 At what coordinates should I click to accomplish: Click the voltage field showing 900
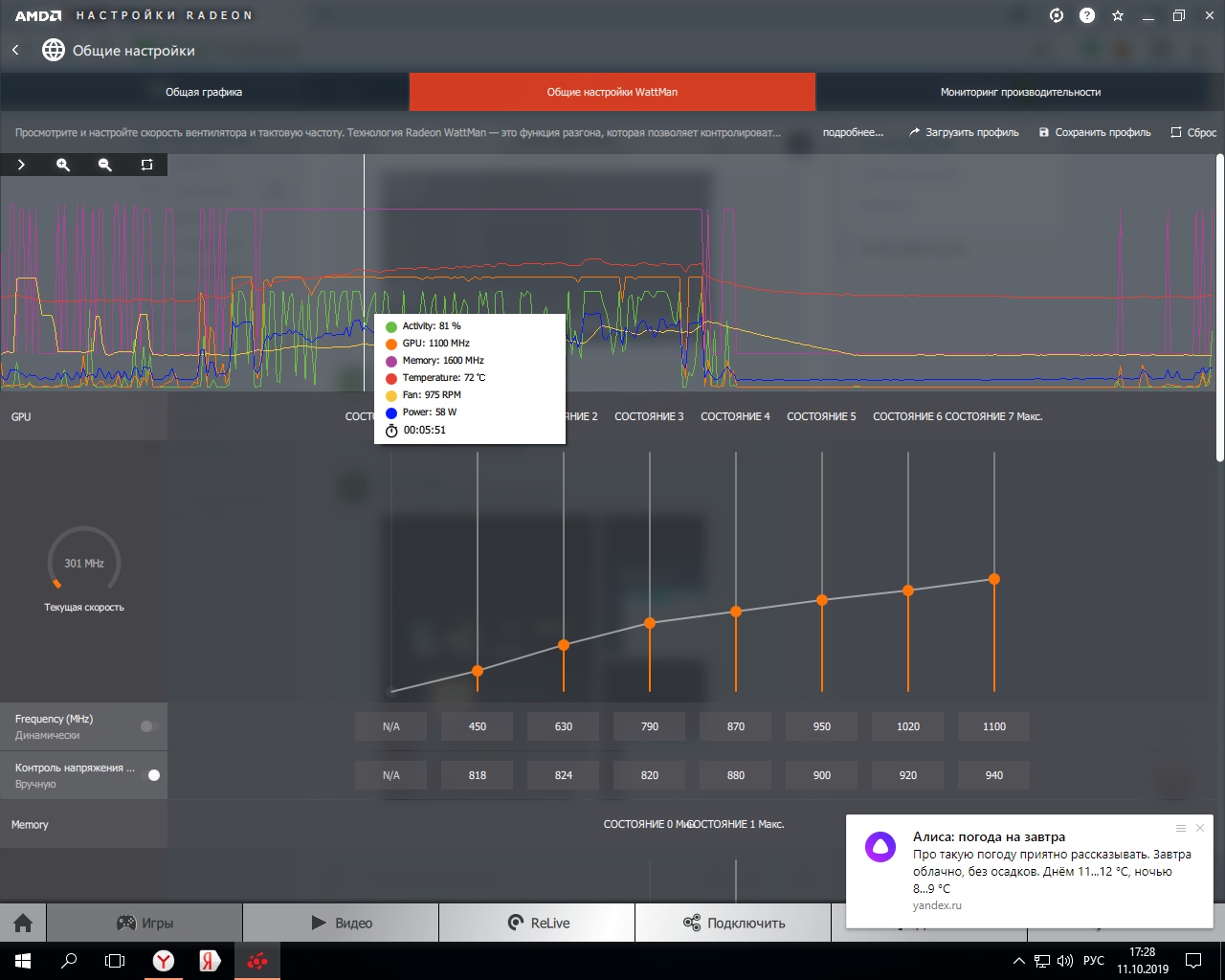coord(822,775)
